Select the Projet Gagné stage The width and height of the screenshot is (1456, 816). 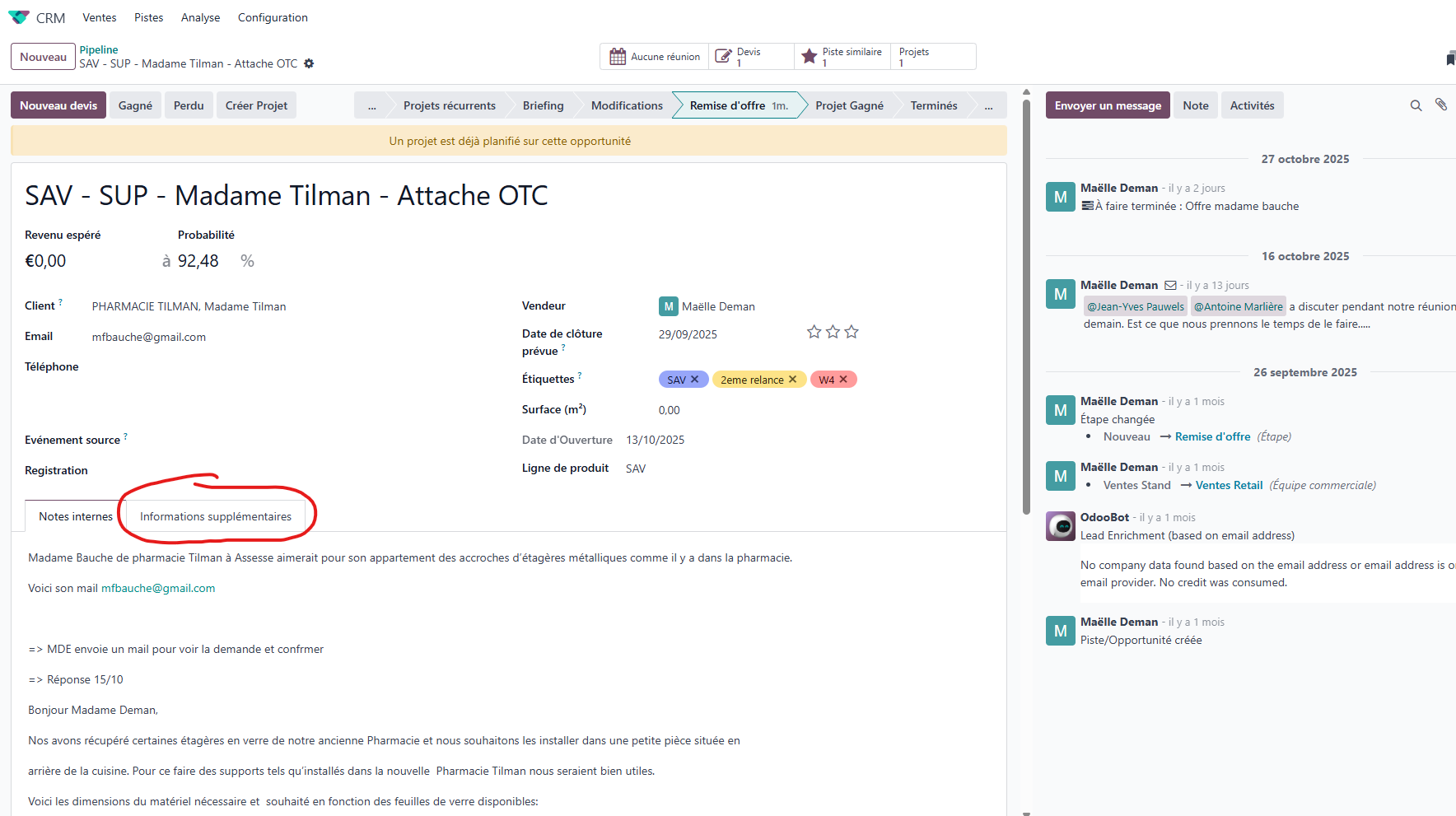click(849, 105)
